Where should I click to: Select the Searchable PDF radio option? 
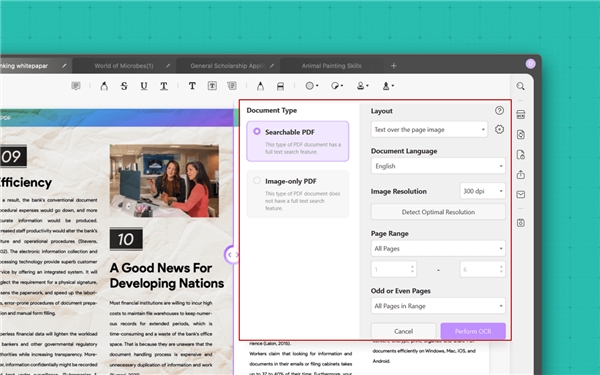[257, 131]
